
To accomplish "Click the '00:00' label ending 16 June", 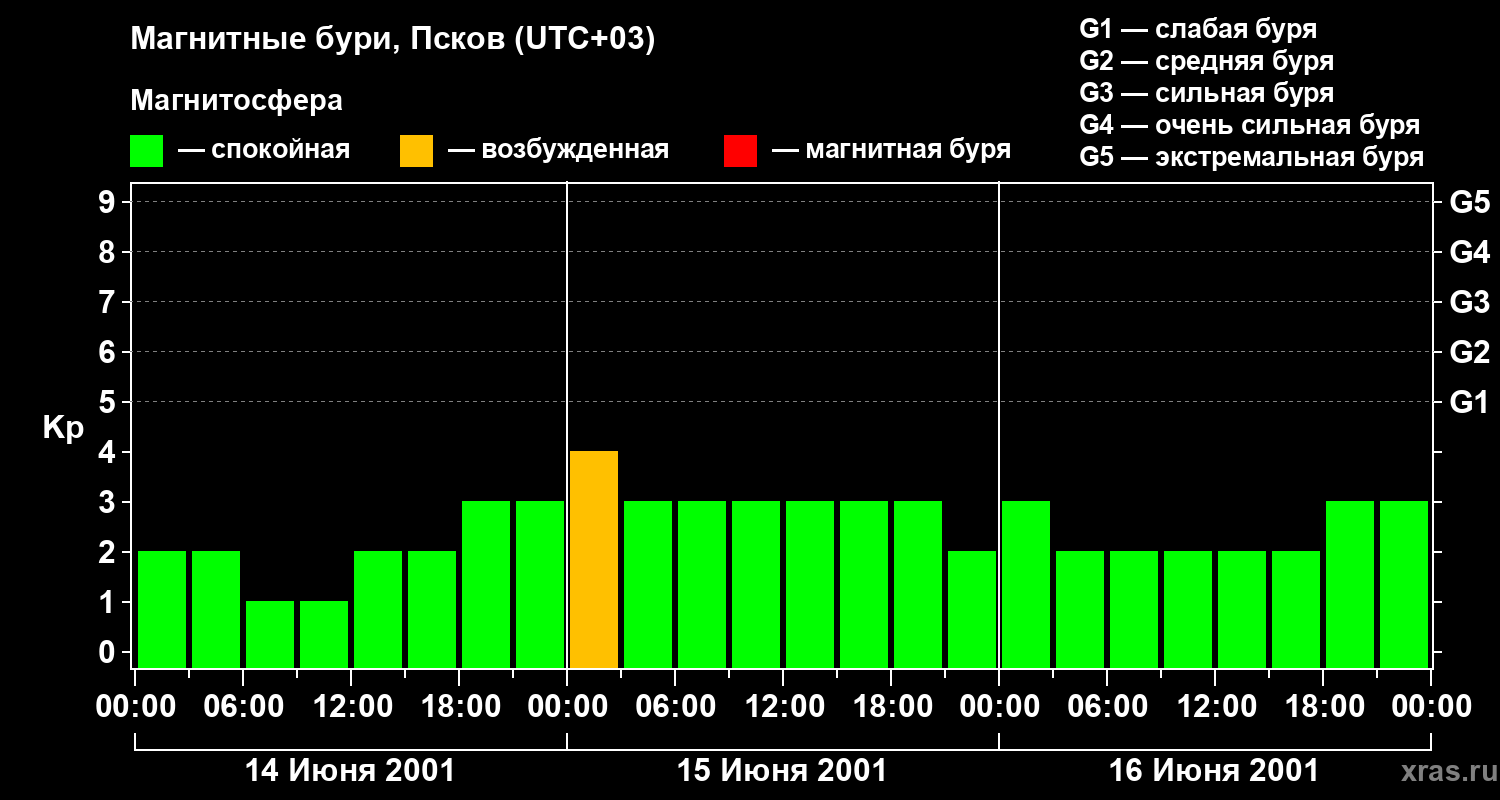I will (x=1431, y=707).
